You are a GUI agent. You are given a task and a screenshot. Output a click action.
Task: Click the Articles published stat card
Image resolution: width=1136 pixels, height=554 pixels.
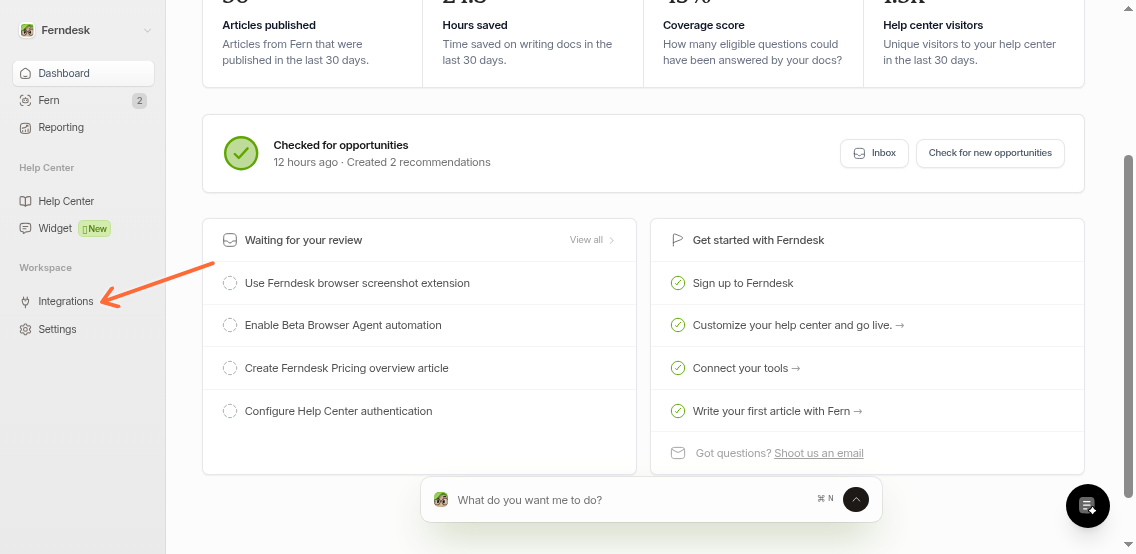pos(313,43)
